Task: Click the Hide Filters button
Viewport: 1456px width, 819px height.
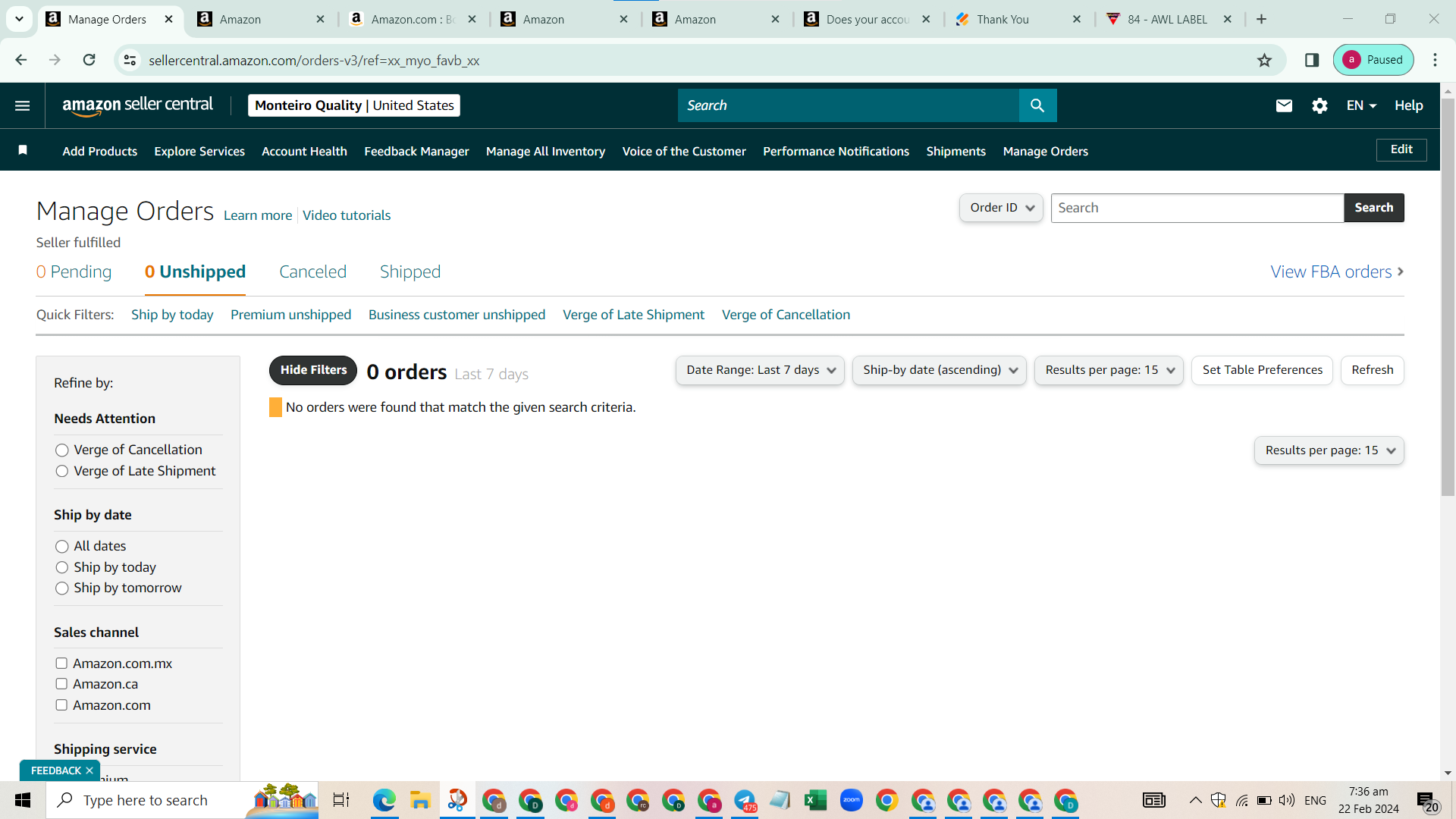Action: [x=313, y=370]
